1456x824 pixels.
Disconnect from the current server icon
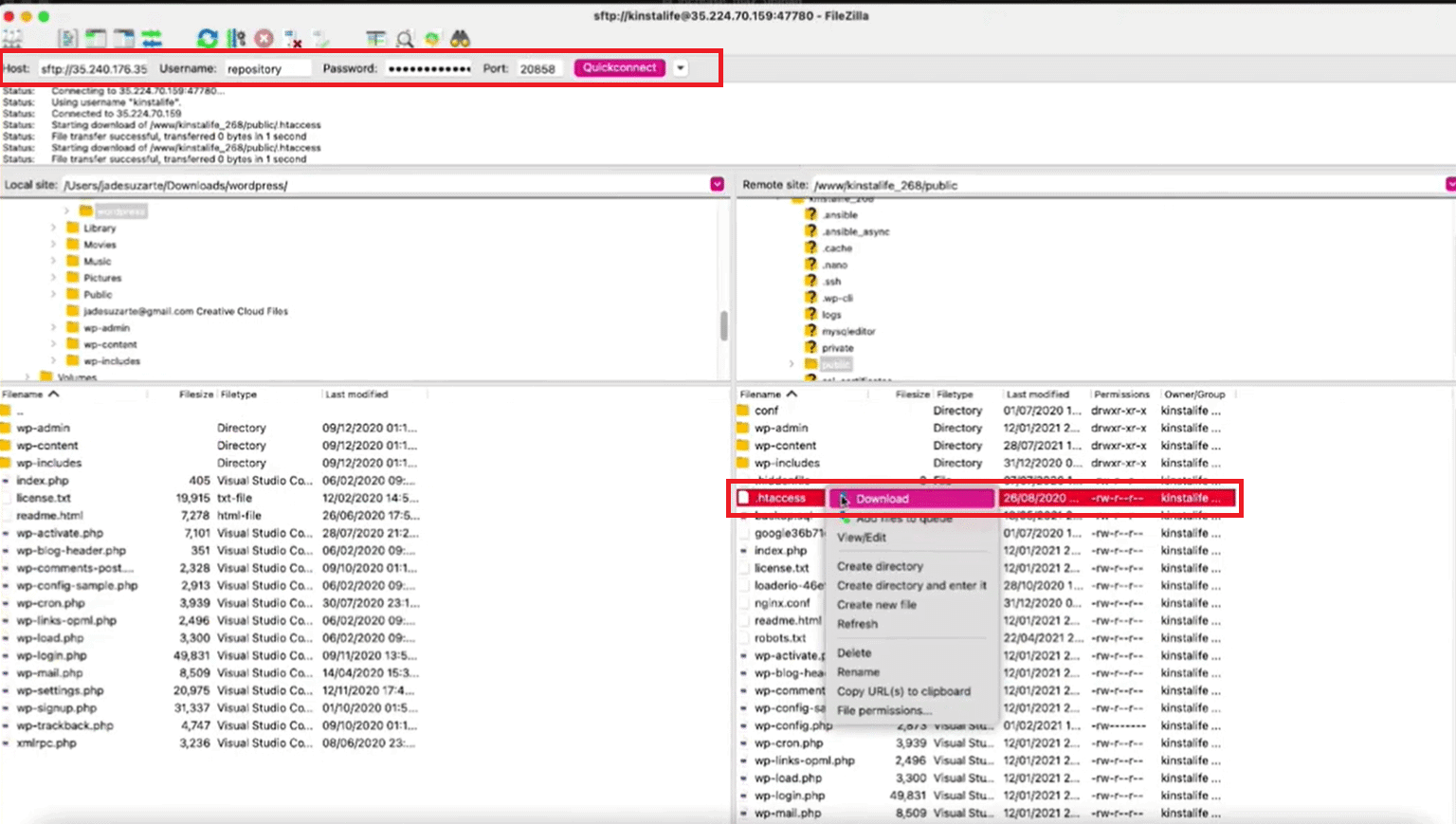pos(293,39)
